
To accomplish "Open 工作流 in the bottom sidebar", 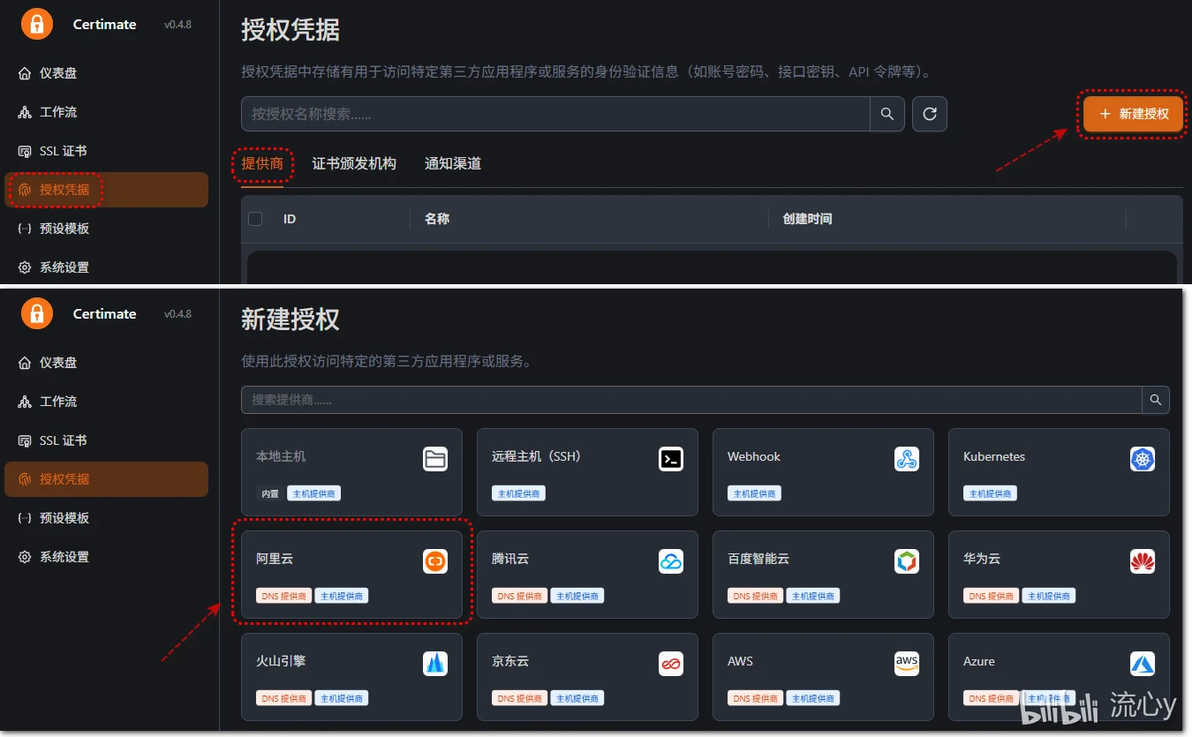I will coord(106,402).
